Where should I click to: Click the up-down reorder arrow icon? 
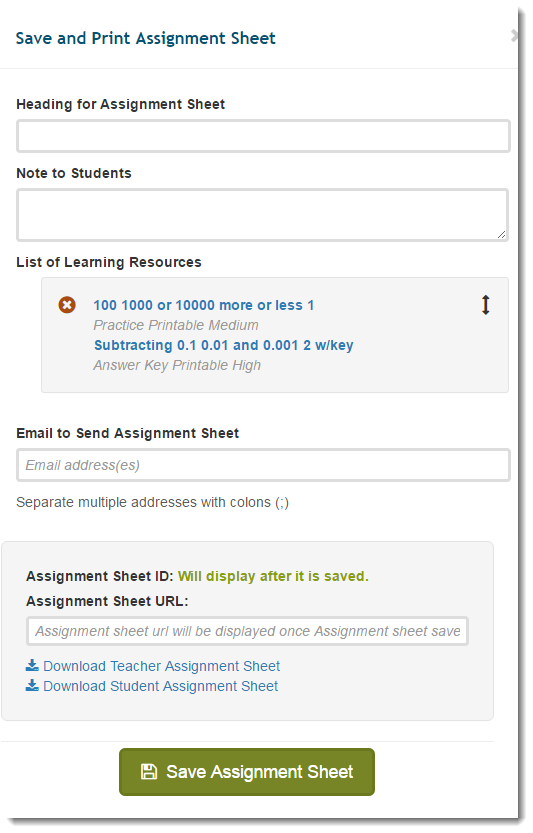[485, 305]
